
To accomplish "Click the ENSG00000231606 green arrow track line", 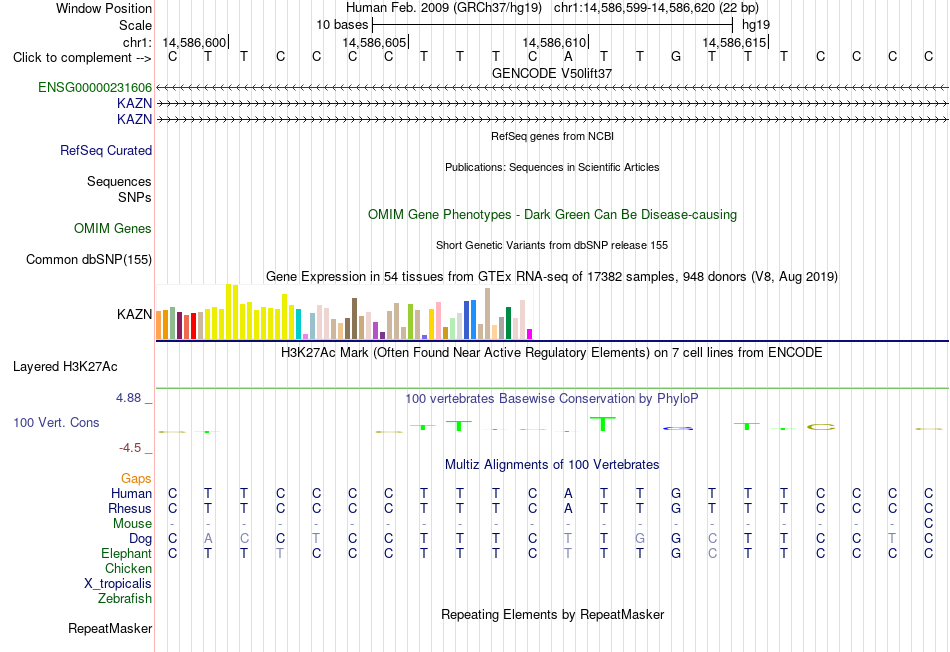I will [552, 88].
